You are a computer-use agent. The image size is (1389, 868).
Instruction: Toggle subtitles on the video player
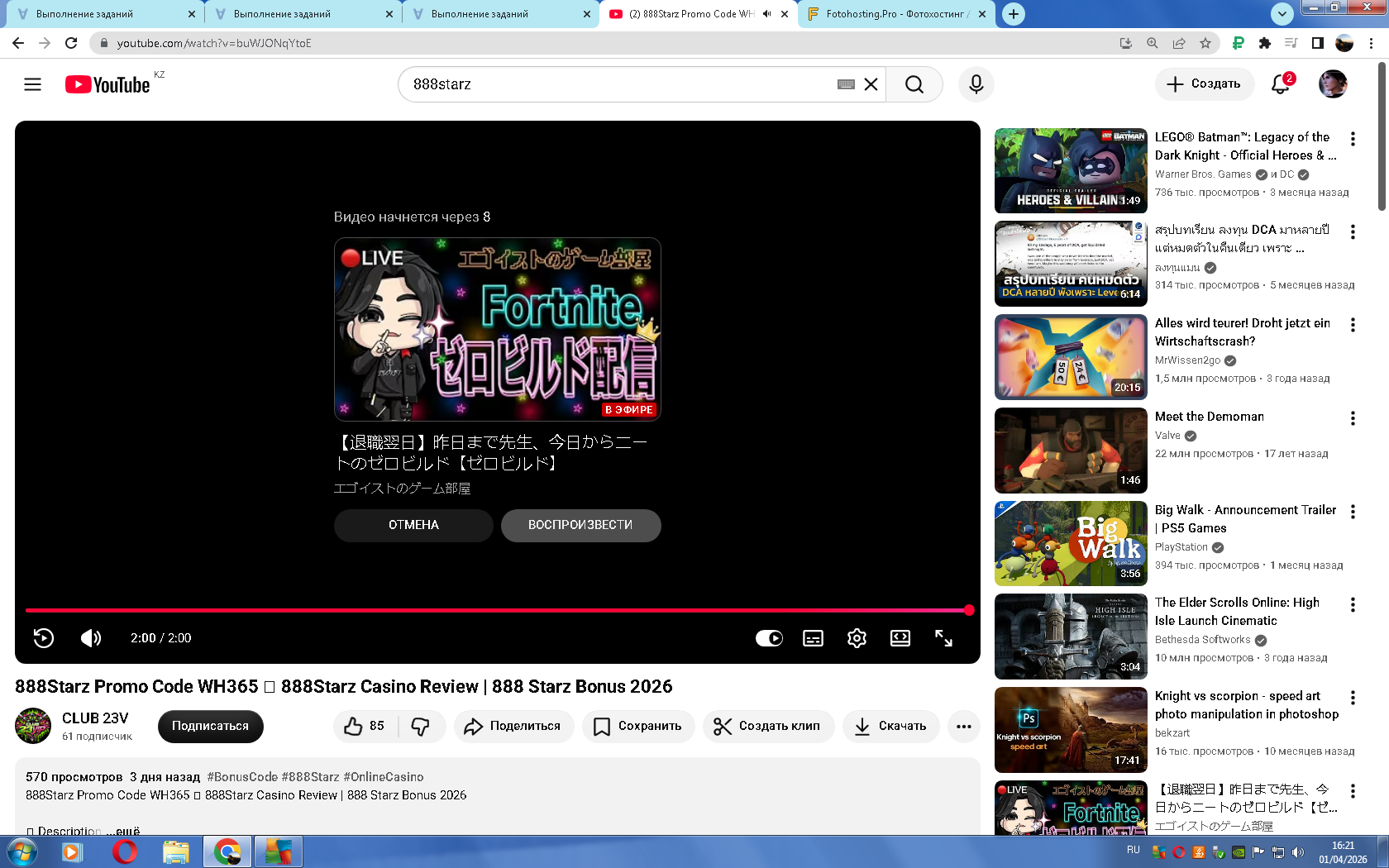(x=813, y=638)
